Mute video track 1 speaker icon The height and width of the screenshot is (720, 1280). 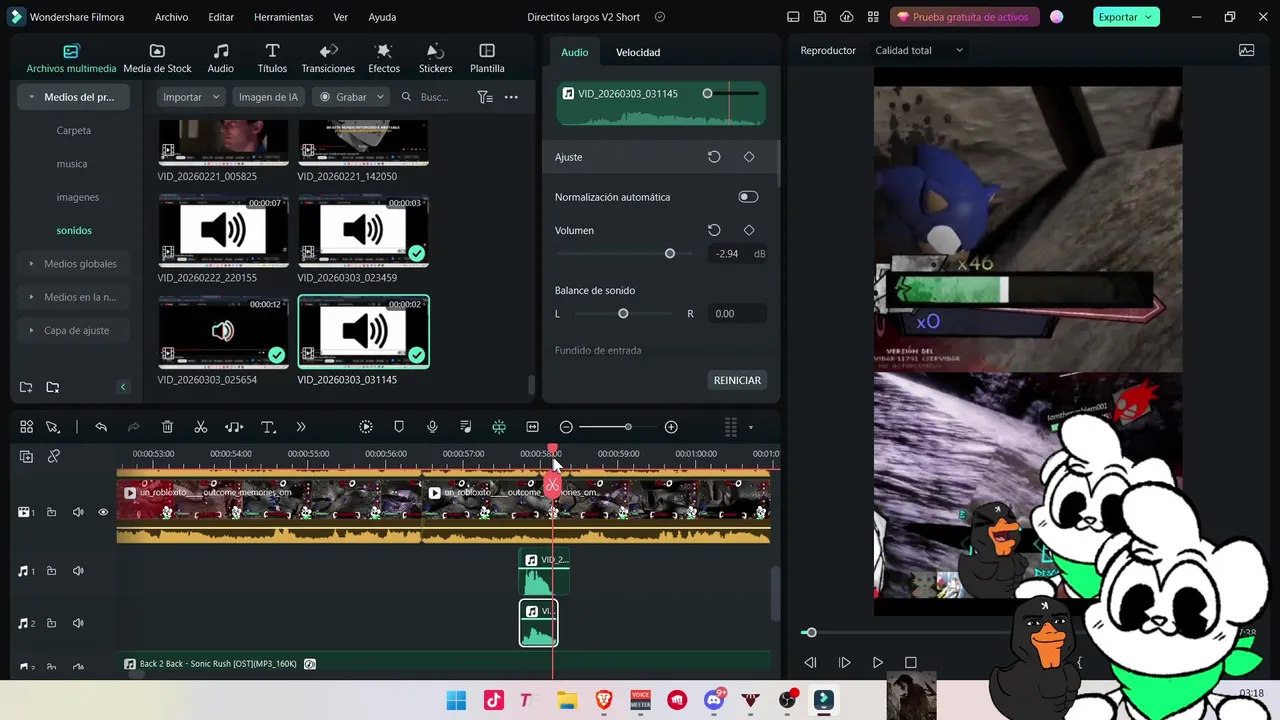click(x=78, y=512)
